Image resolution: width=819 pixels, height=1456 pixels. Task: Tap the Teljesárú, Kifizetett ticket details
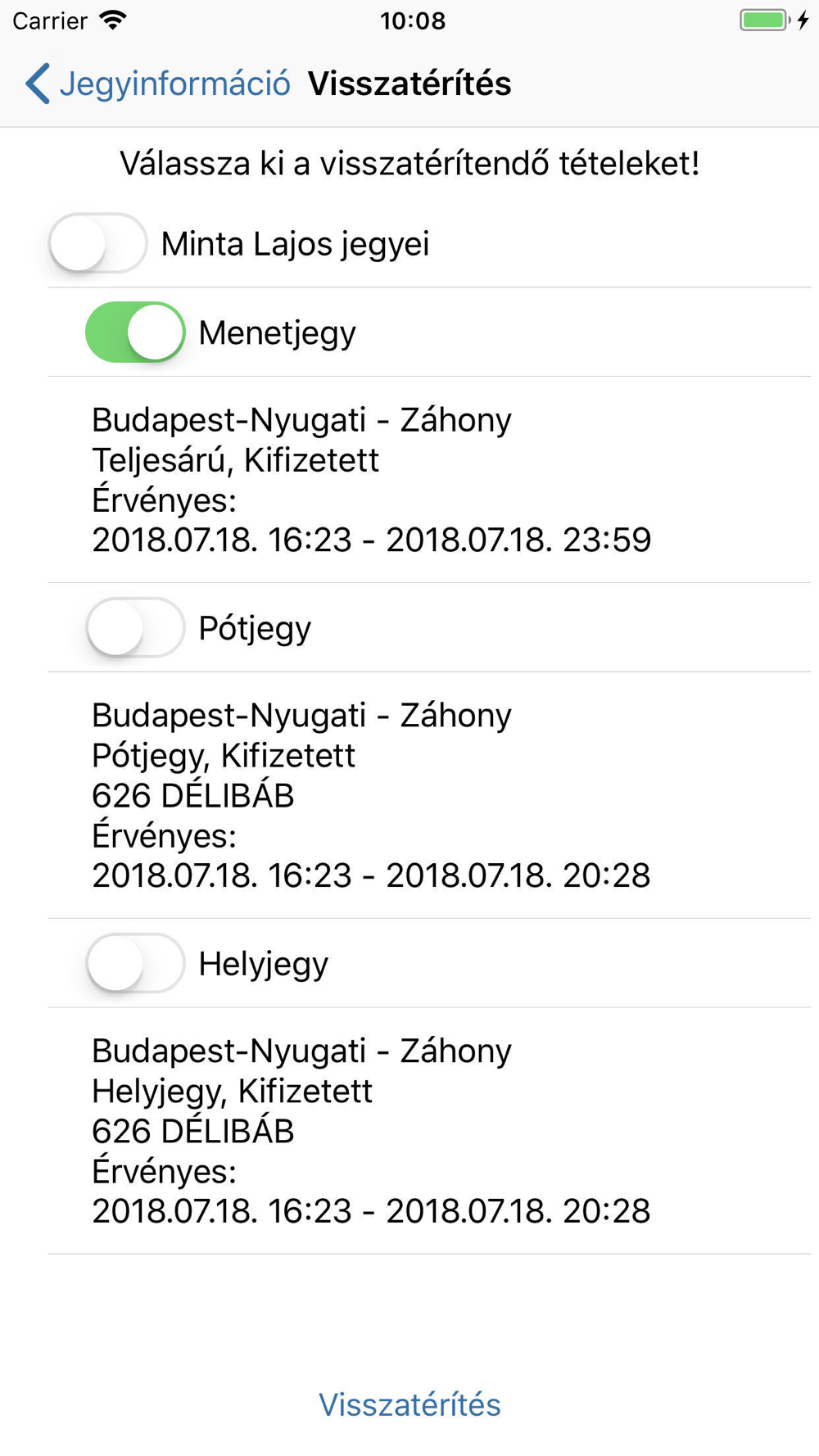pyautogui.click(x=429, y=480)
